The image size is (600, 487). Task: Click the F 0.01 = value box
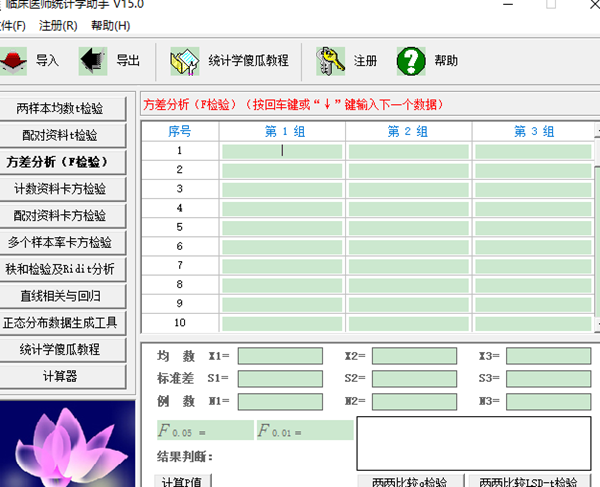click(x=305, y=430)
